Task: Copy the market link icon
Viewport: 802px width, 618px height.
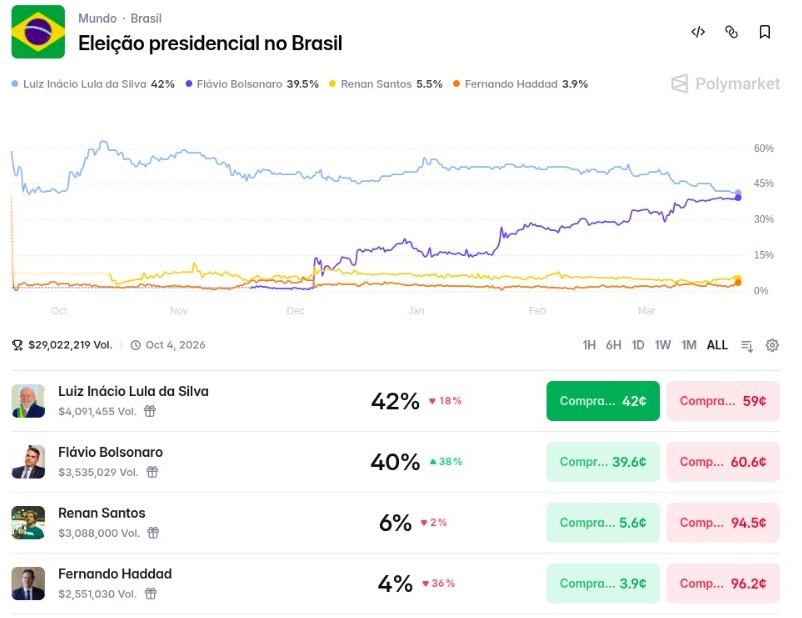Action: click(x=731, y=32)
